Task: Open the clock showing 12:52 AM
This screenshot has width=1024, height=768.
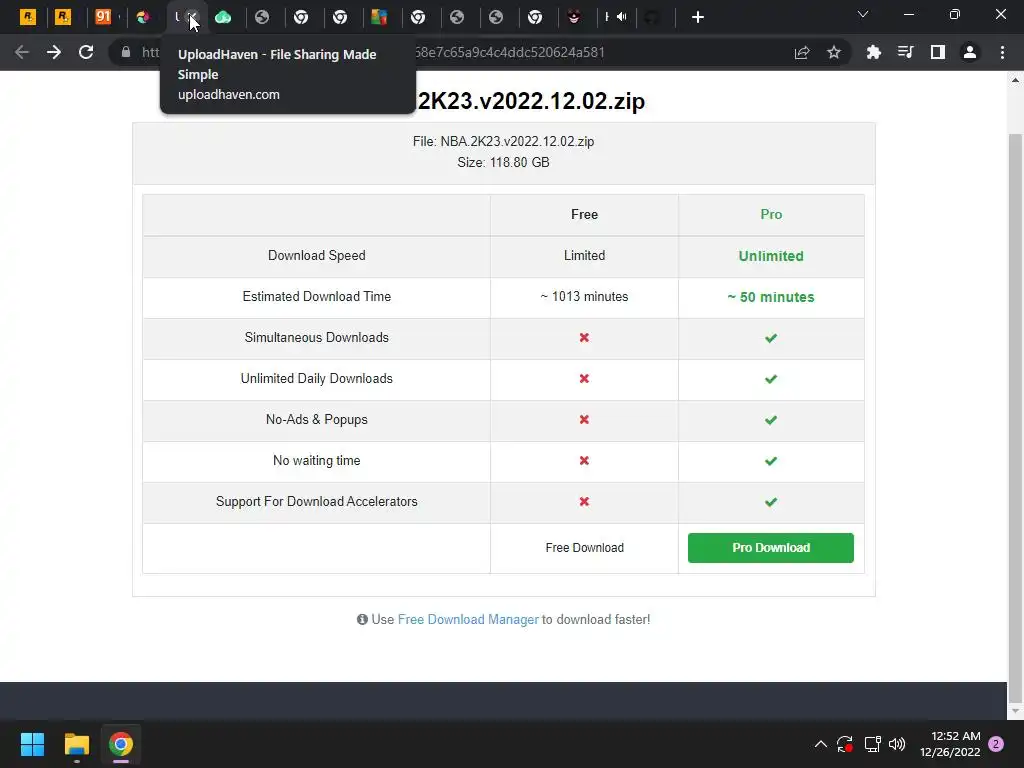Action: tap(950, 744)
